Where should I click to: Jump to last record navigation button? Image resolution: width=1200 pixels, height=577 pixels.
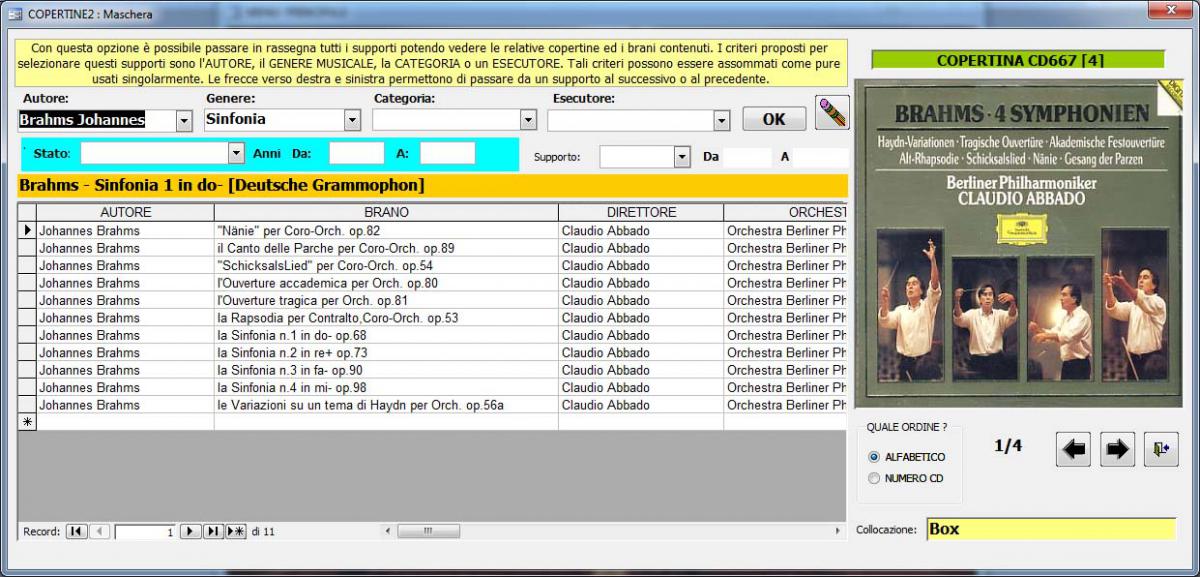[213, 531]
